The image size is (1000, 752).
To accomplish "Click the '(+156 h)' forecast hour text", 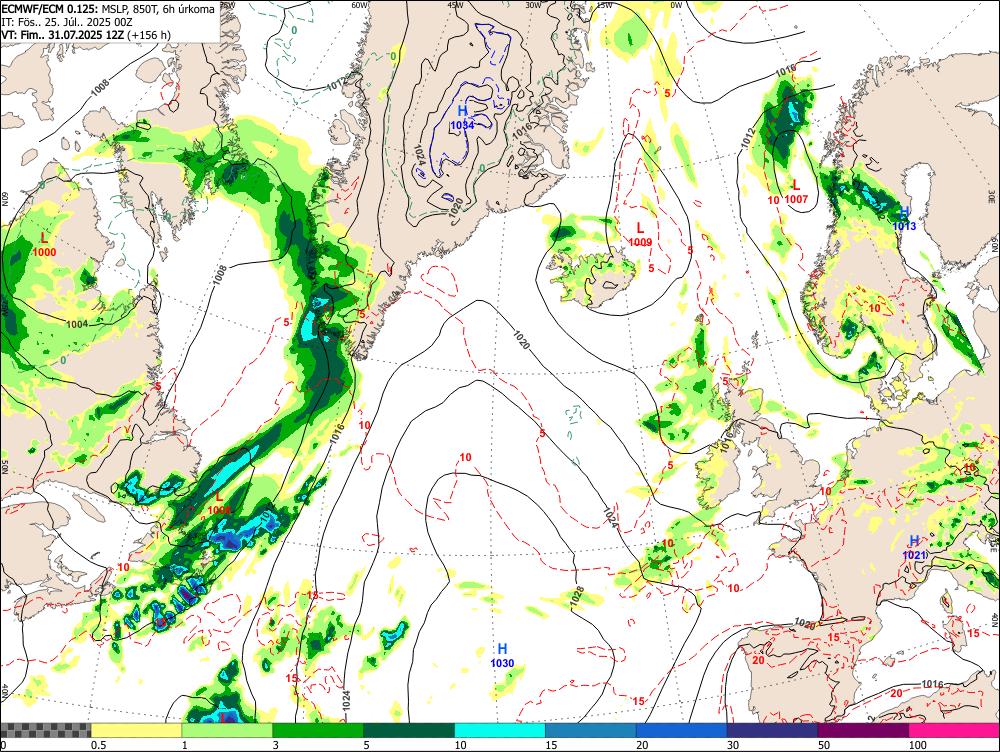I will point(149,34).
